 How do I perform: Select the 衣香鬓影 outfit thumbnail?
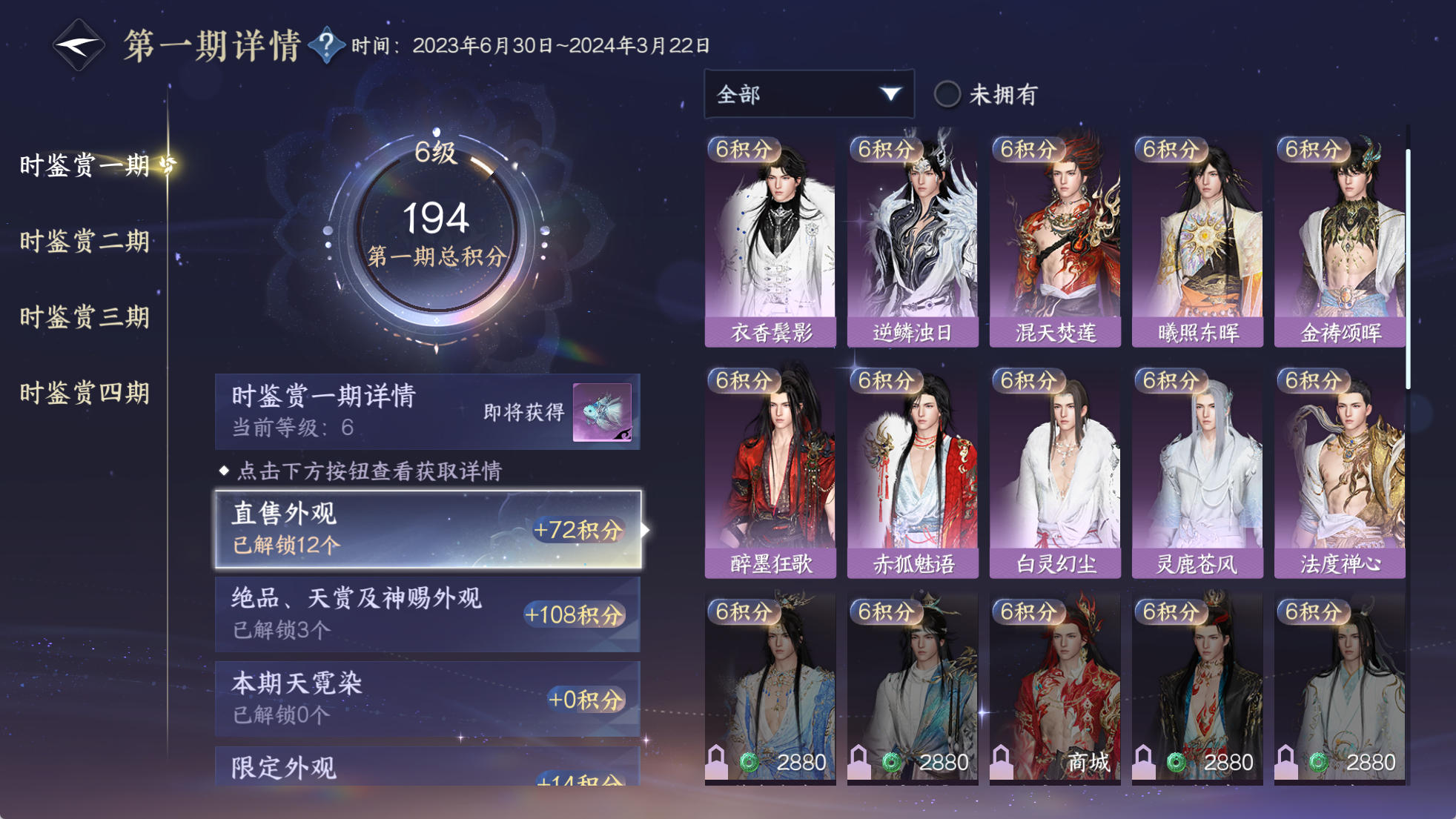(x=770, y=241)
